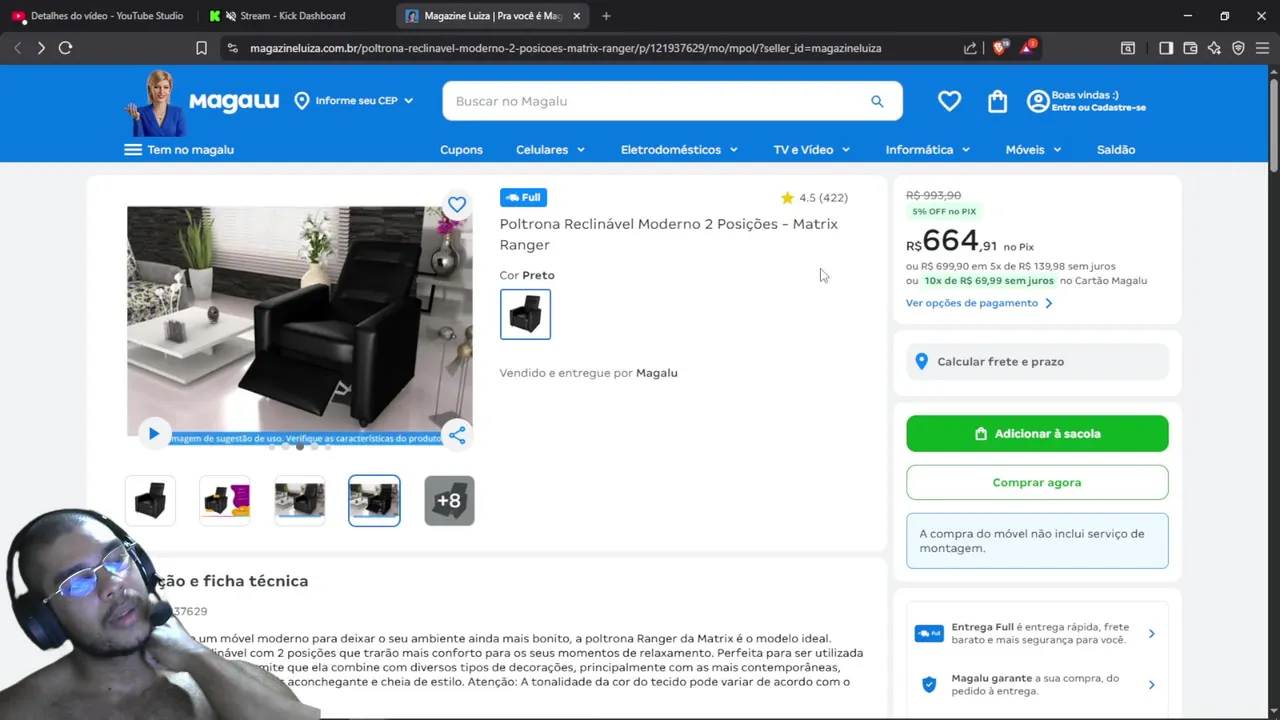The width and height of the screenshot is (1280, 720).
Task: Open the Leo AI sparkle icon
Action: 1214,48
